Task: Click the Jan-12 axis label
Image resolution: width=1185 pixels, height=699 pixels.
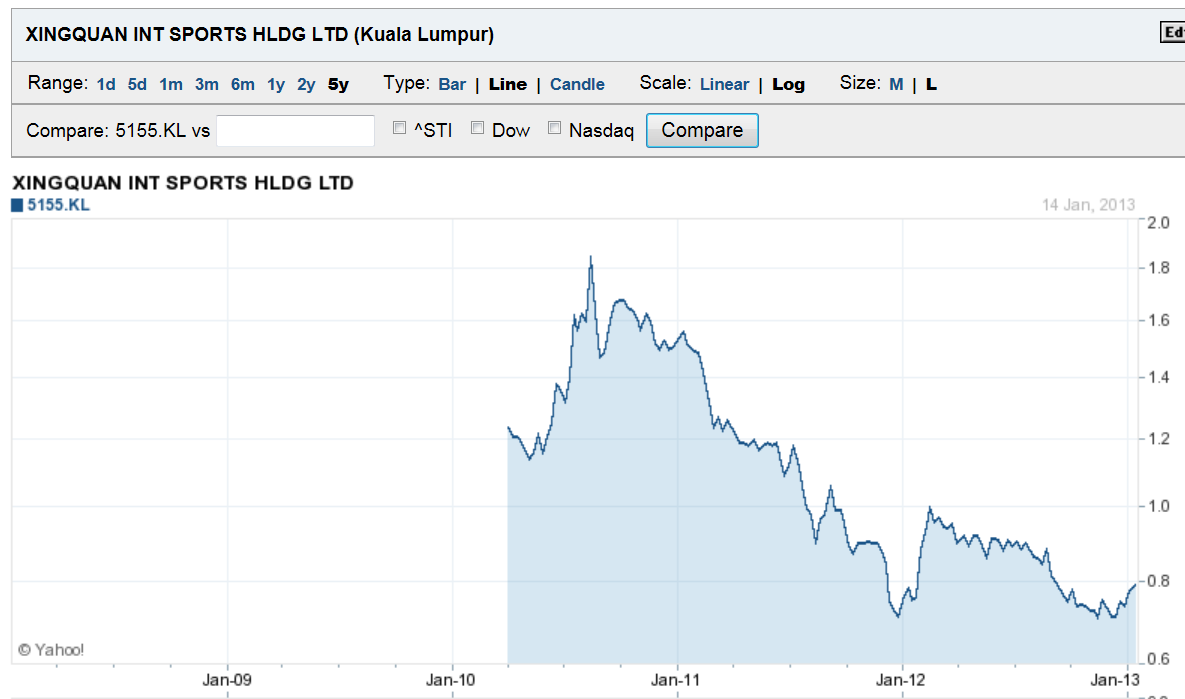Action: [900, 679]
